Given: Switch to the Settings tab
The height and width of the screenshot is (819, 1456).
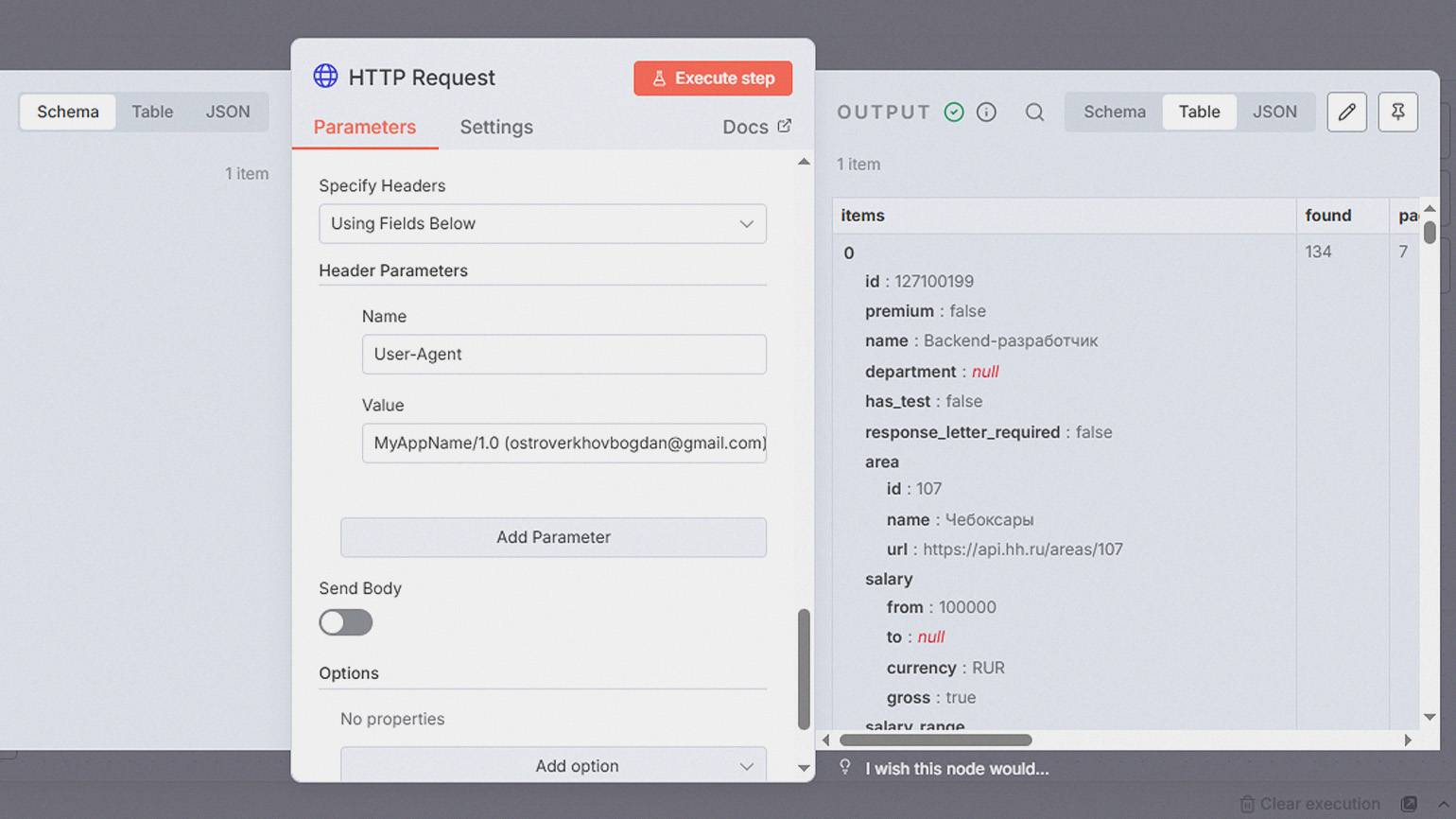Looking at the screenshot, I should coord(496,127).
